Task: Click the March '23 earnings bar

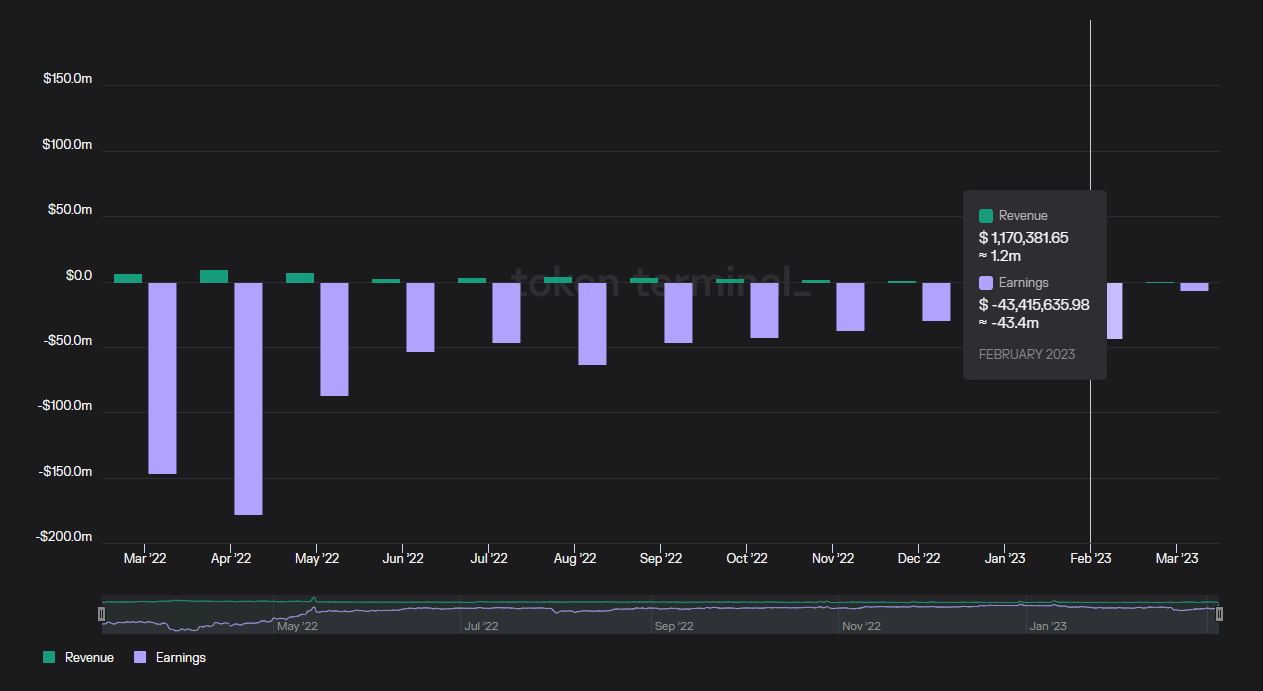Action: tap(1194, 287)
